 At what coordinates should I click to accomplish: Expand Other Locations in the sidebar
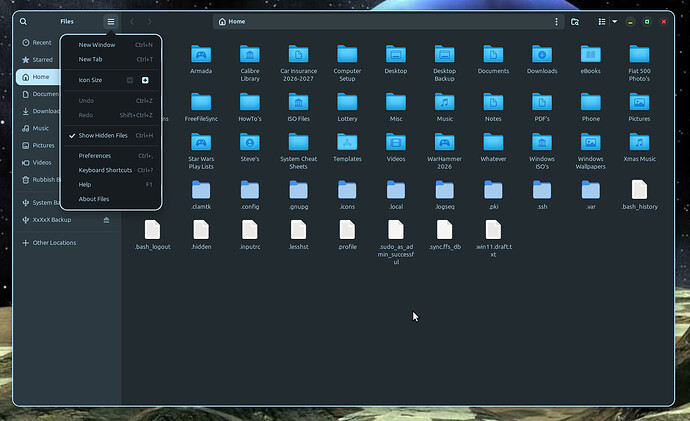[54, 242]
